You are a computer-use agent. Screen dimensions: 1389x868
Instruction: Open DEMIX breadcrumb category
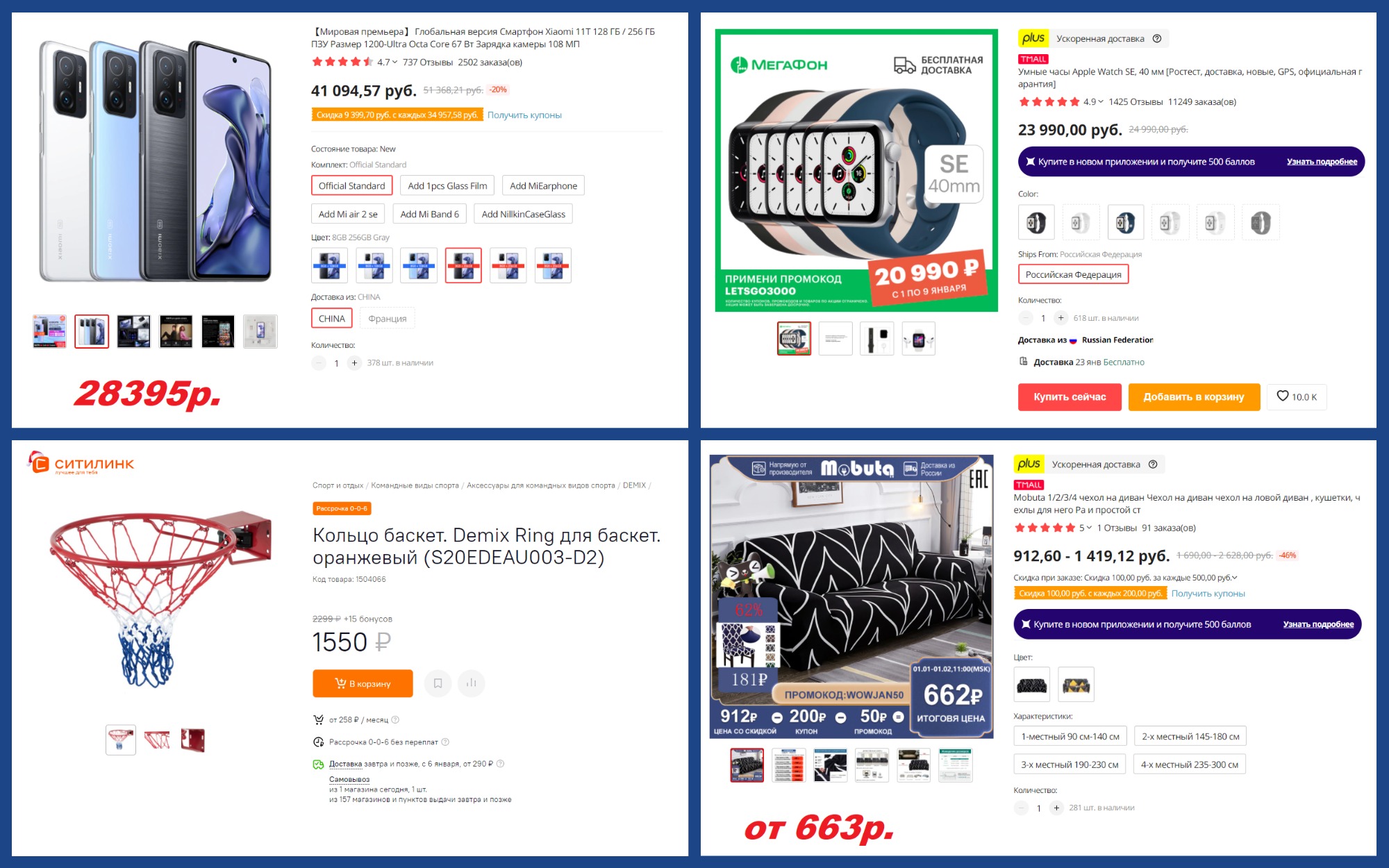(x=634, y=485)
